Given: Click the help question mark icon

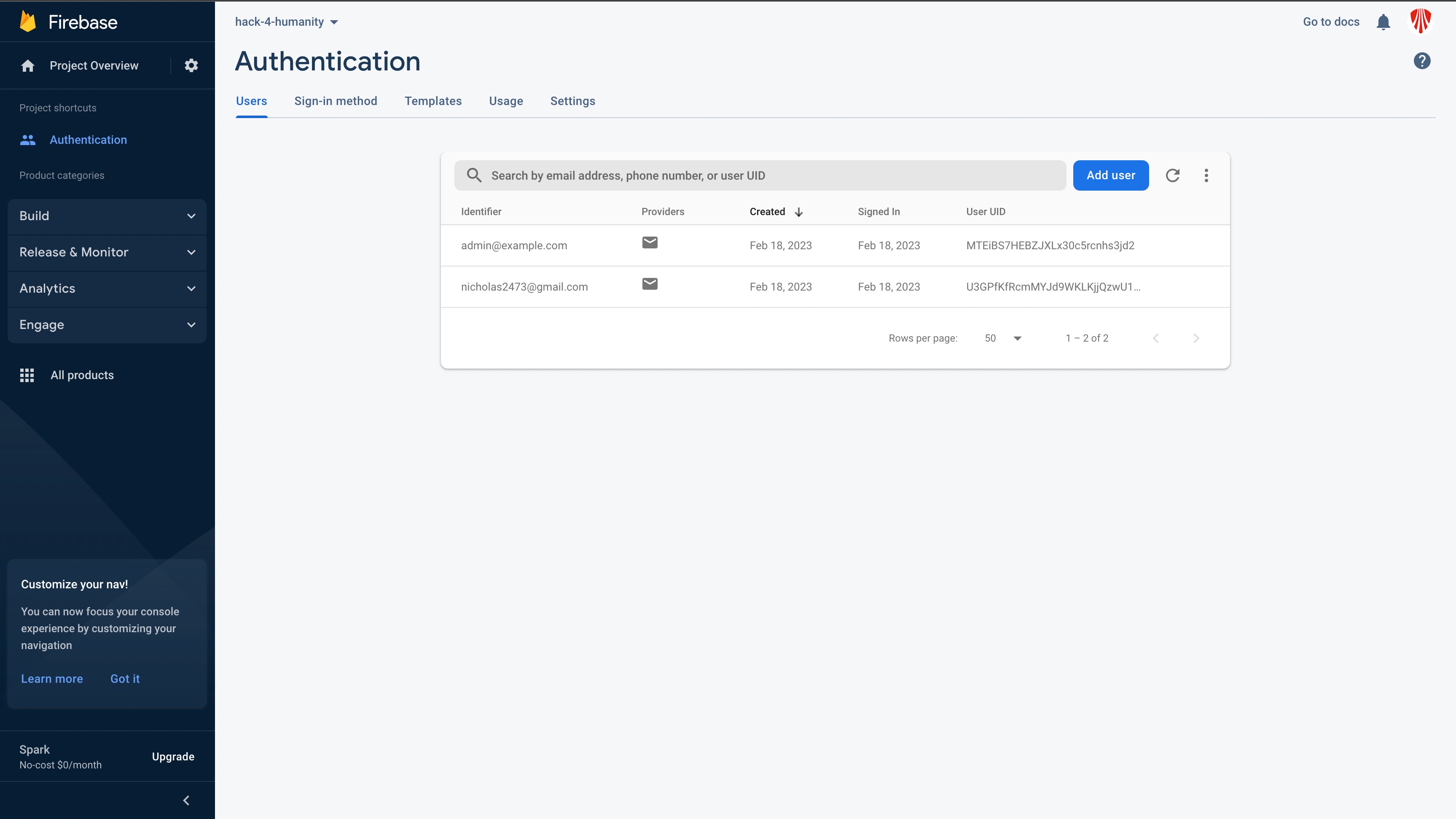Looking at the screenshot, I should 1421,61.
